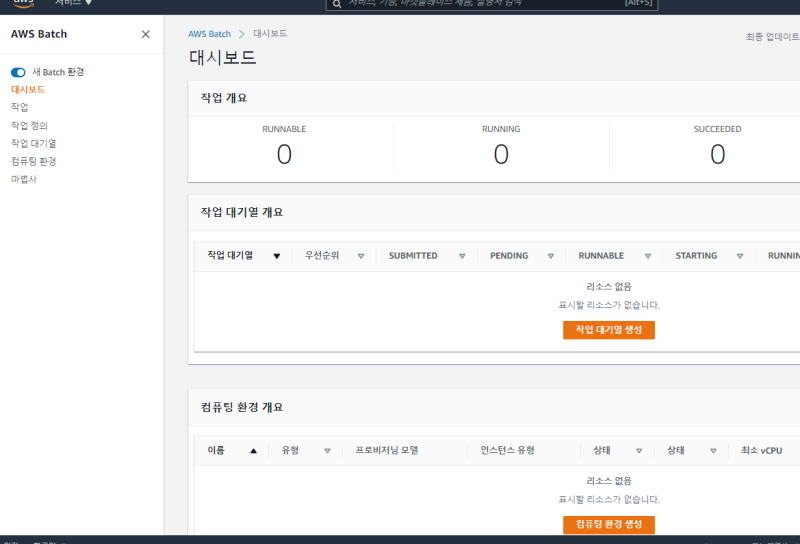The height and width of the screenshot is (544, 800).
Task: Toggle the 새 Batch 환경 switch
Action: pyautogui.click(x=18, y=72)
